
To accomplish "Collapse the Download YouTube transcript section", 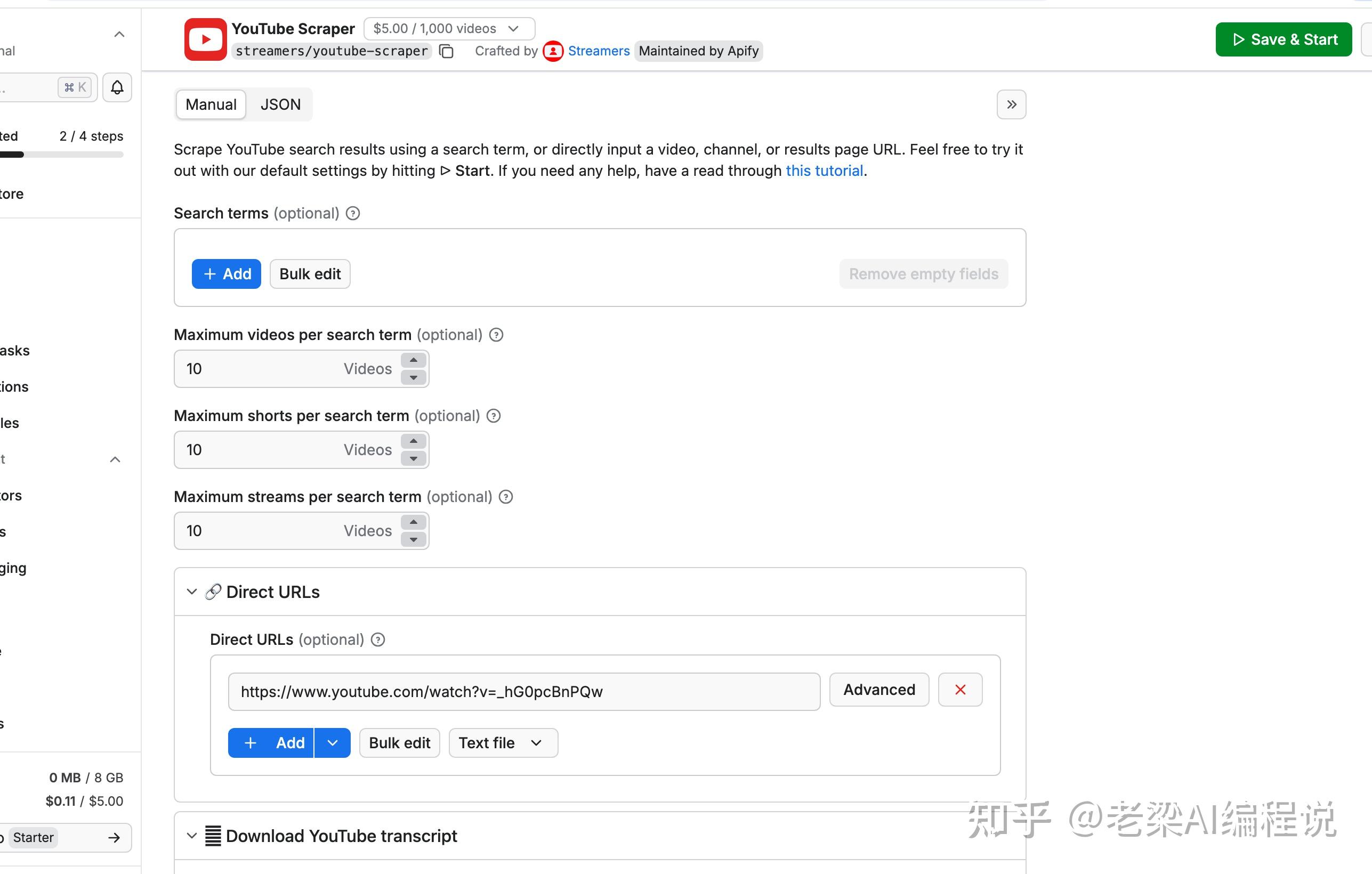I will tap(192, 836).
